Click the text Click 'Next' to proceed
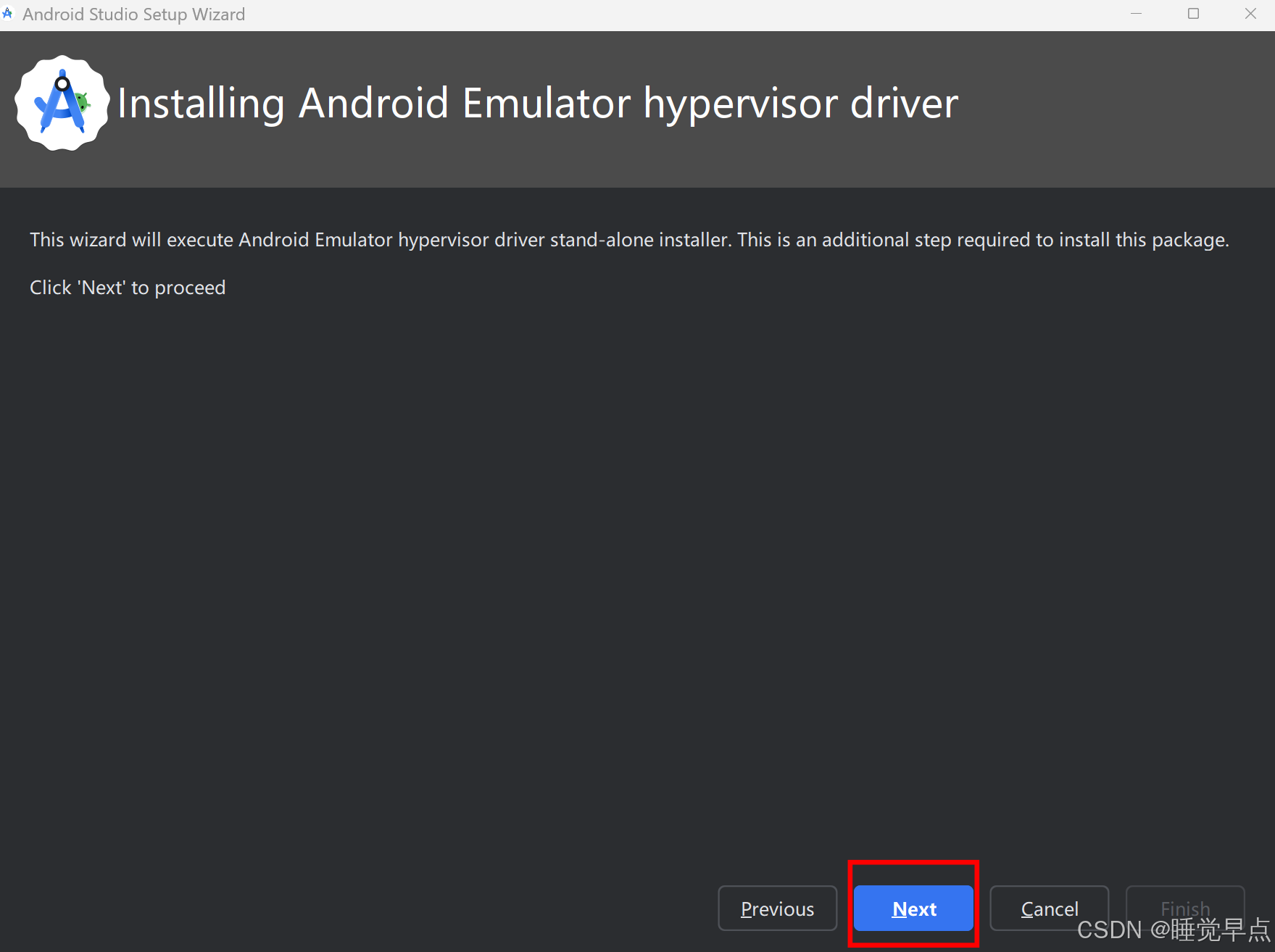Viewport: 1275px width, 952px height. tap(128, 287)
